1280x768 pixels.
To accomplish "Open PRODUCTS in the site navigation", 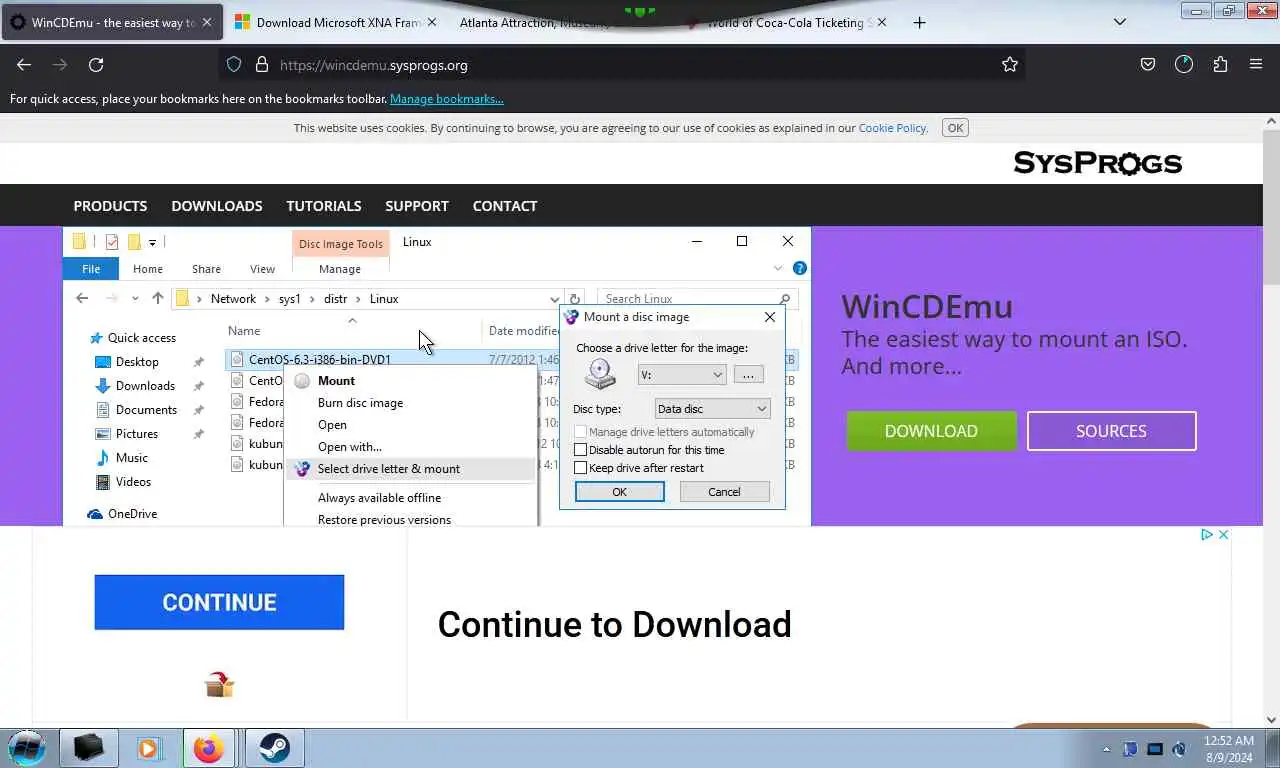I will pos(110,205).
